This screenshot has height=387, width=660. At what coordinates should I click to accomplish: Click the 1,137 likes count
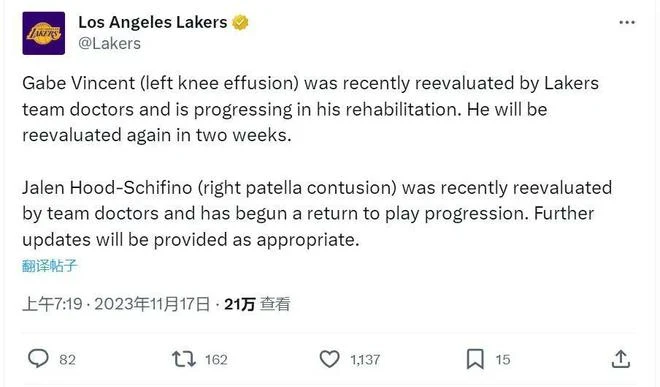tap(365, 360)
